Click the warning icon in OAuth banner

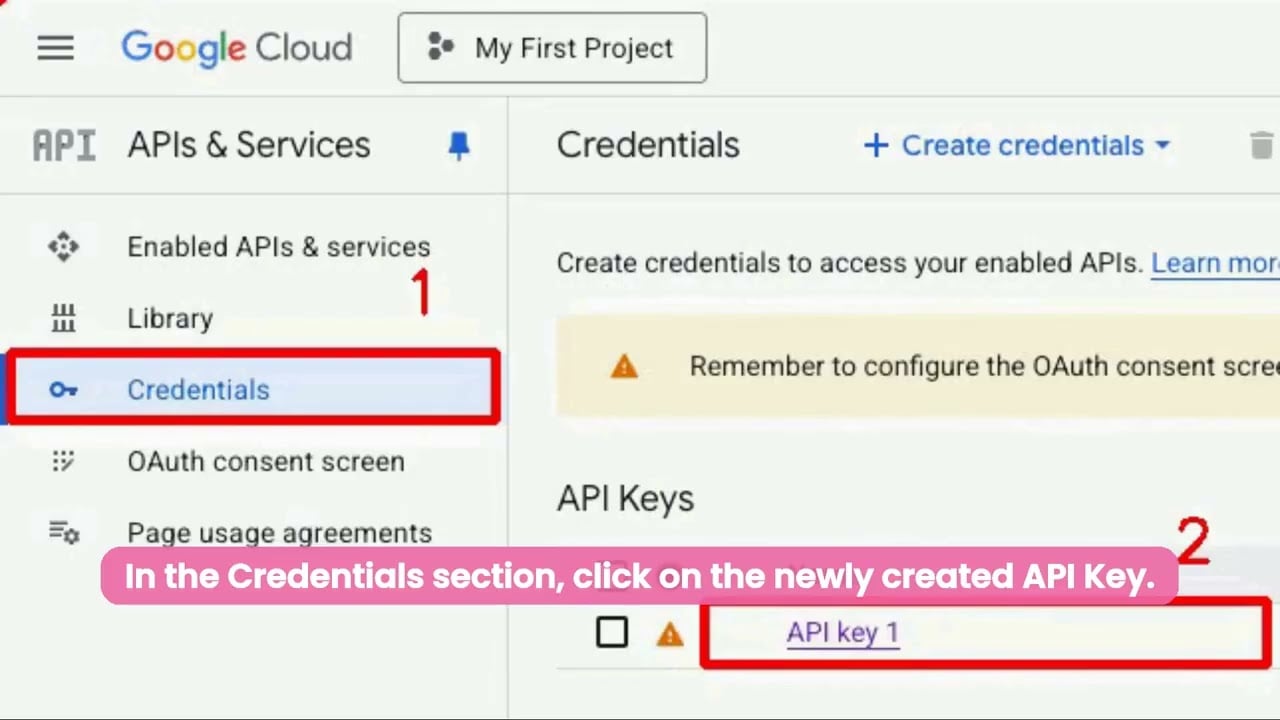coord(624,367)
